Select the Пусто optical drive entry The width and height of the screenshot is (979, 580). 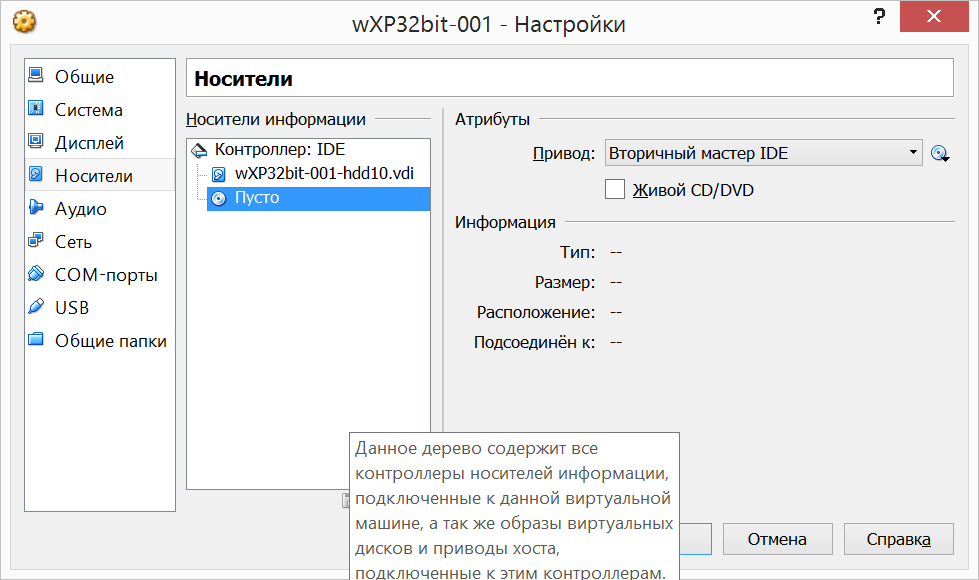coord(318,199)
